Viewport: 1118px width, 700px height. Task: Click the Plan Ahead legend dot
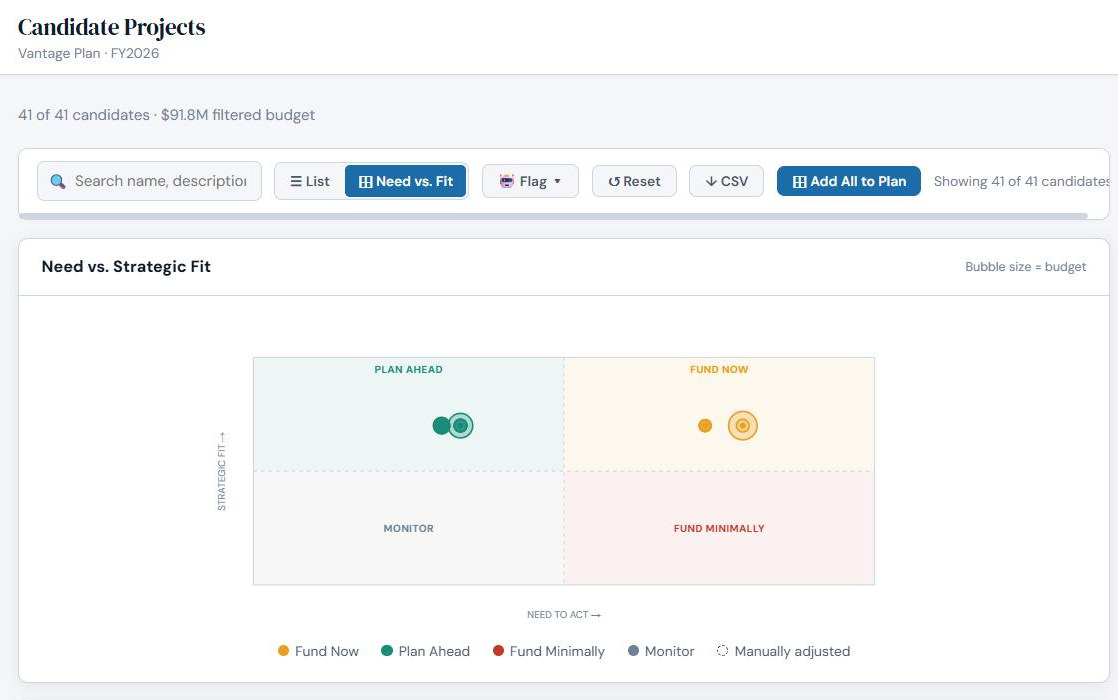click(387, 651)
